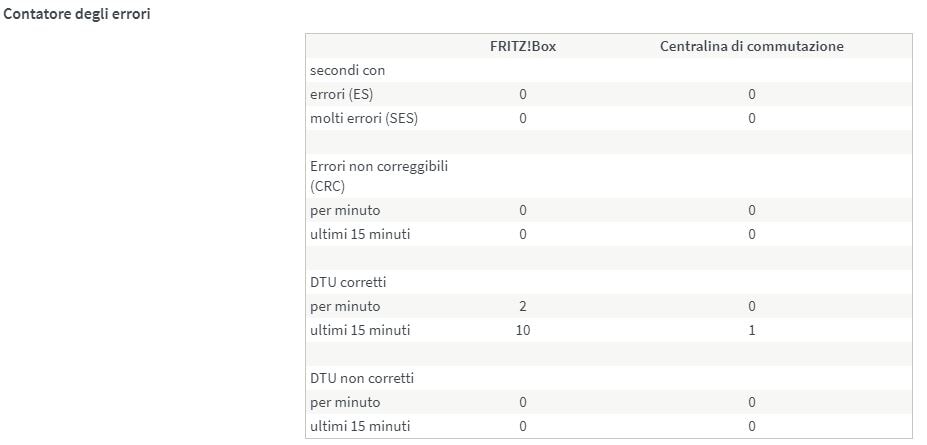
Task: Click the 'errori (ES)' row label
Action: pyautogui.click(x=342, y=94)
